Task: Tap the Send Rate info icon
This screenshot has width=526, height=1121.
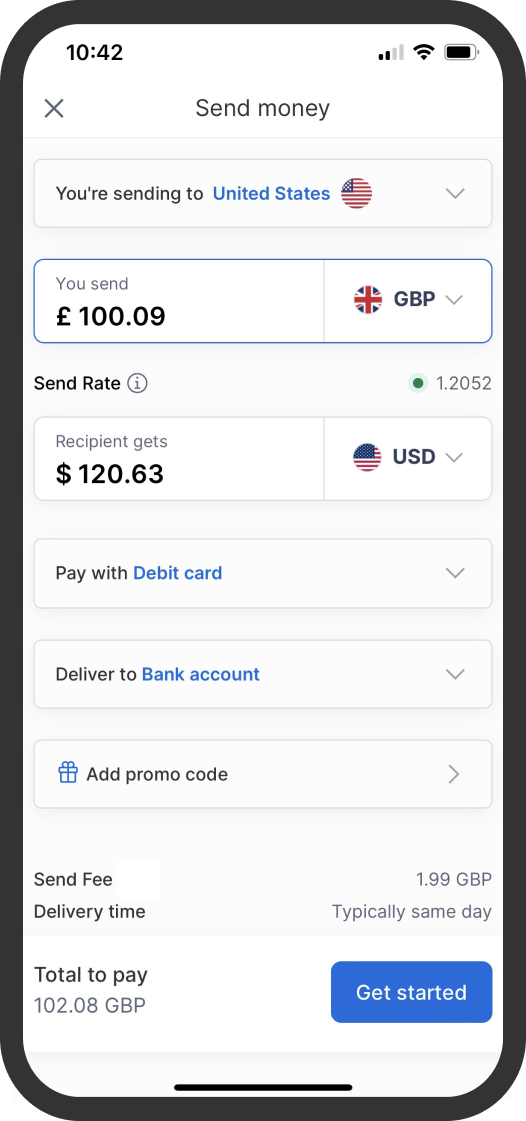Action: pyautogui.click(x=137, y=383)
